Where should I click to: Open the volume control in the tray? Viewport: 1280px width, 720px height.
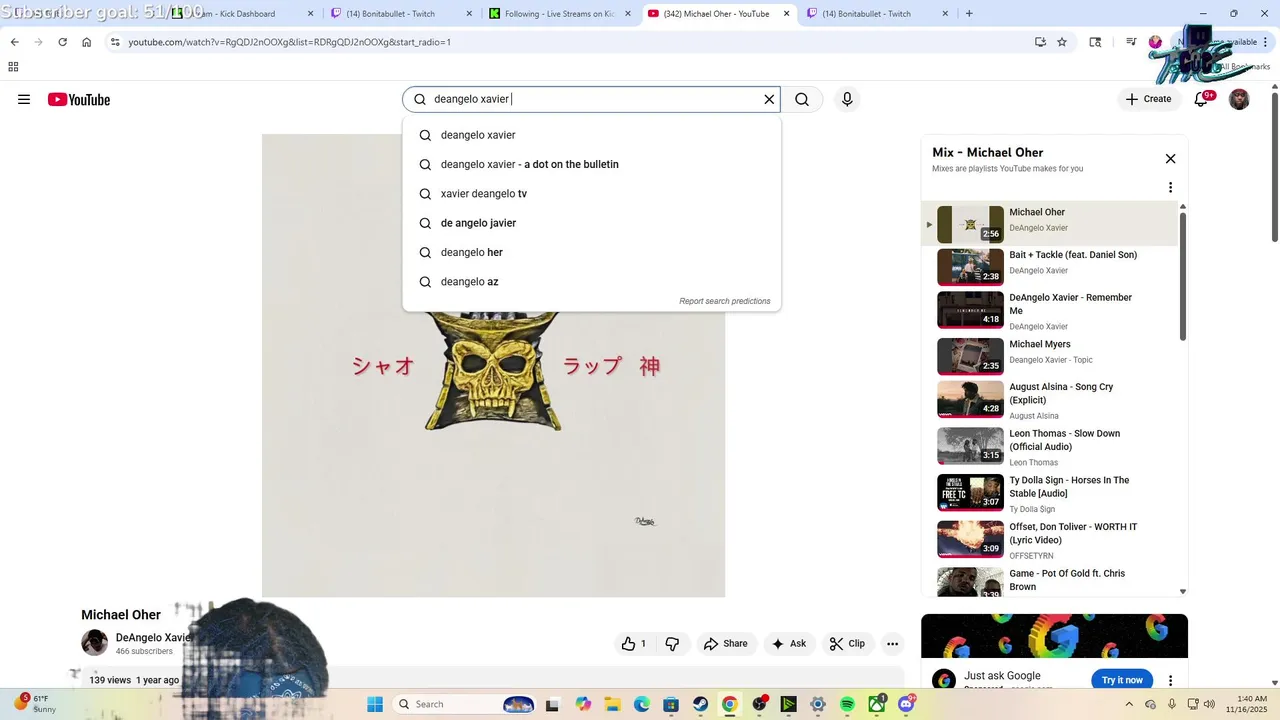(1209, 704)
